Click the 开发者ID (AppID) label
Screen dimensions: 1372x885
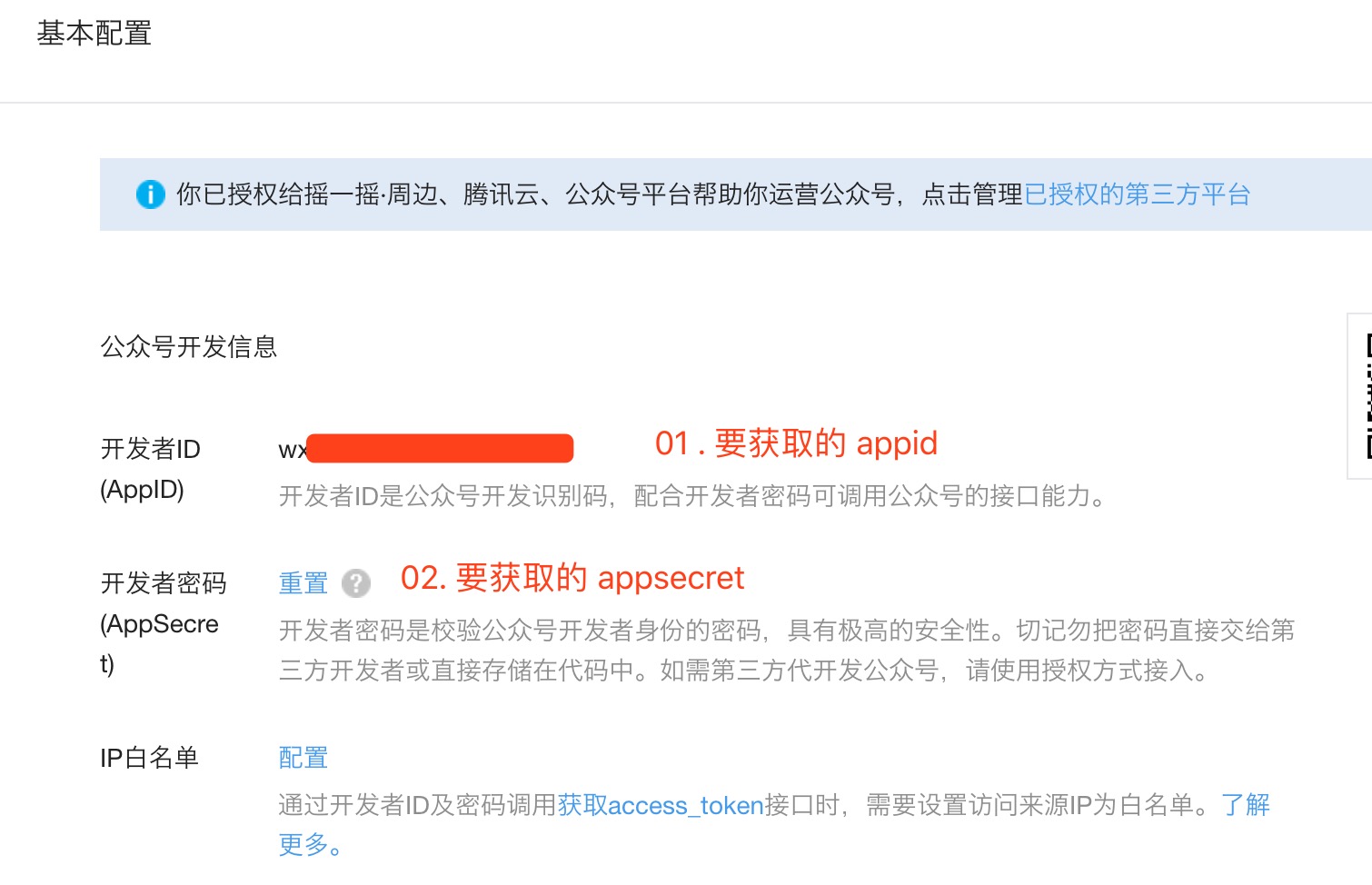[149, 469]
